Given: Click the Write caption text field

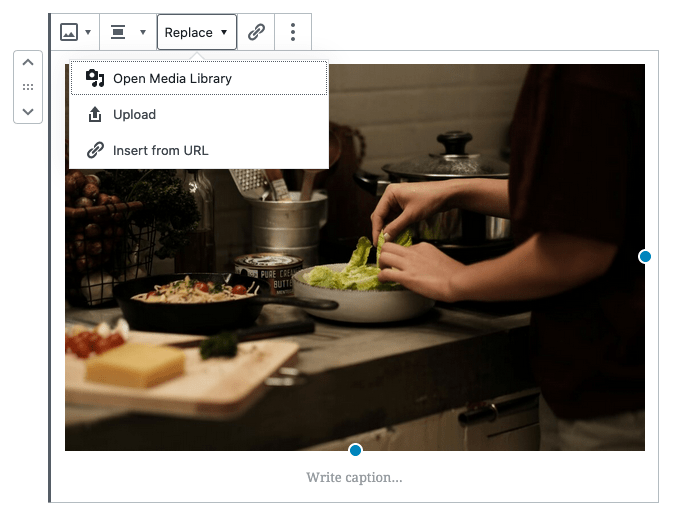Looking at the screenshot, I should (x=354, y=478).
